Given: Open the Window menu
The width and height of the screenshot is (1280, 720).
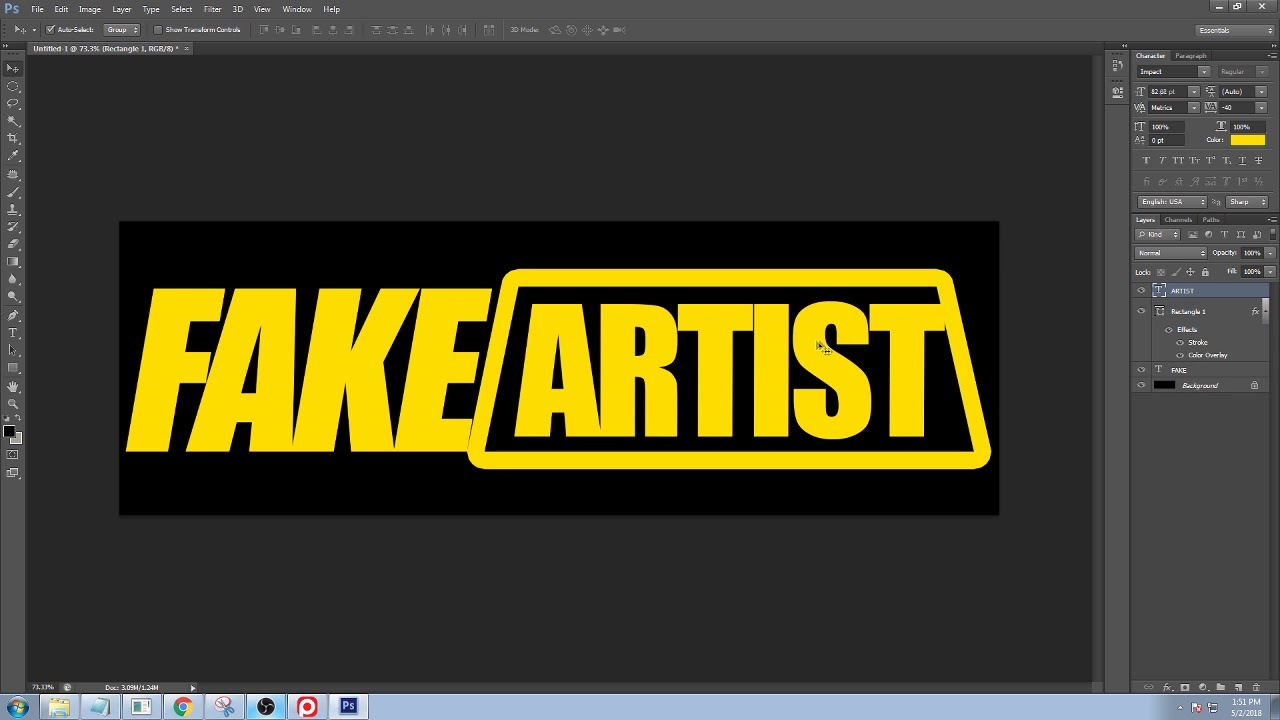Looking at the screenshot, I should coord(297,9).
